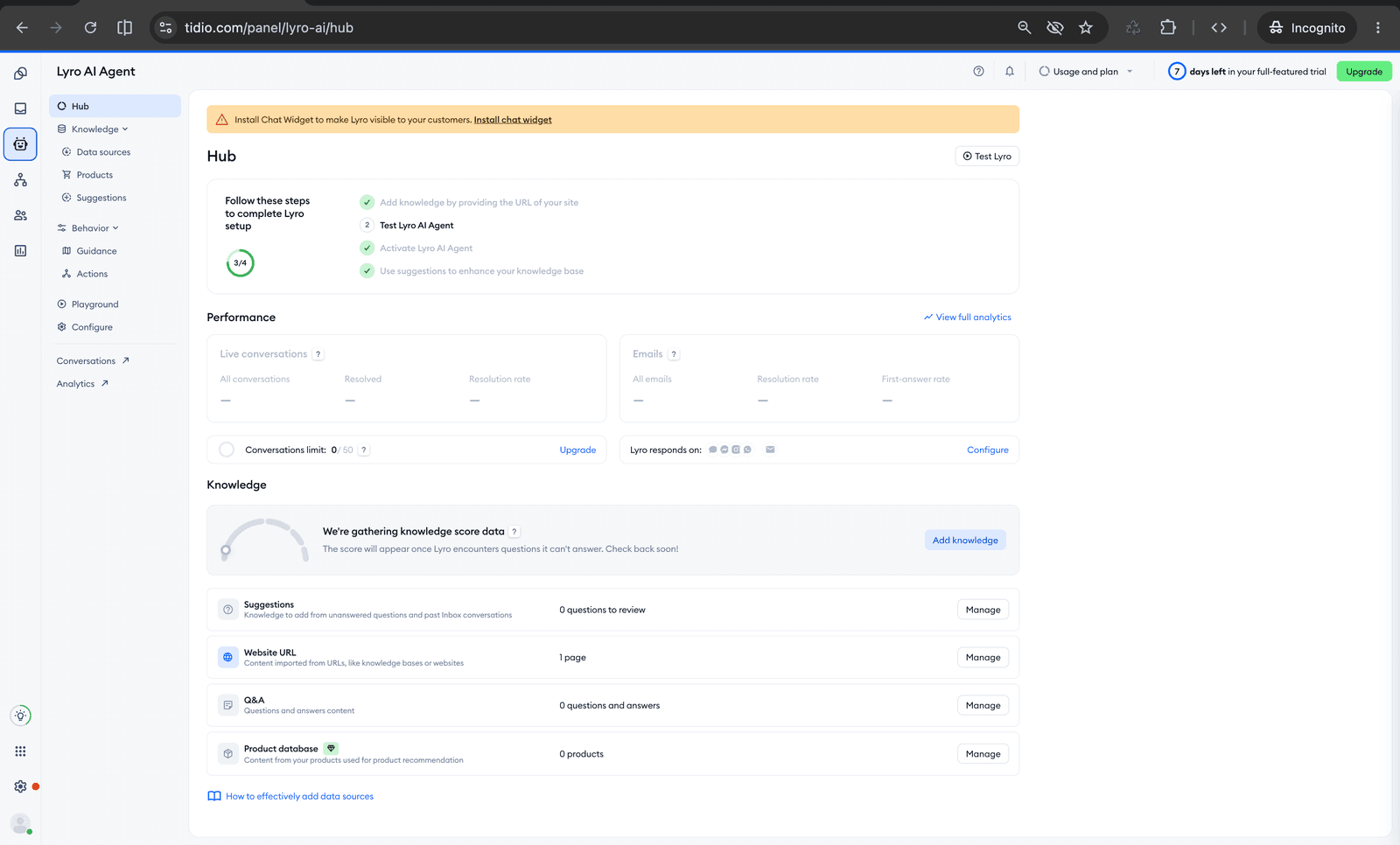
Task: Click the Live conversations help tooltip icon
Action: (x=318, y=354)
